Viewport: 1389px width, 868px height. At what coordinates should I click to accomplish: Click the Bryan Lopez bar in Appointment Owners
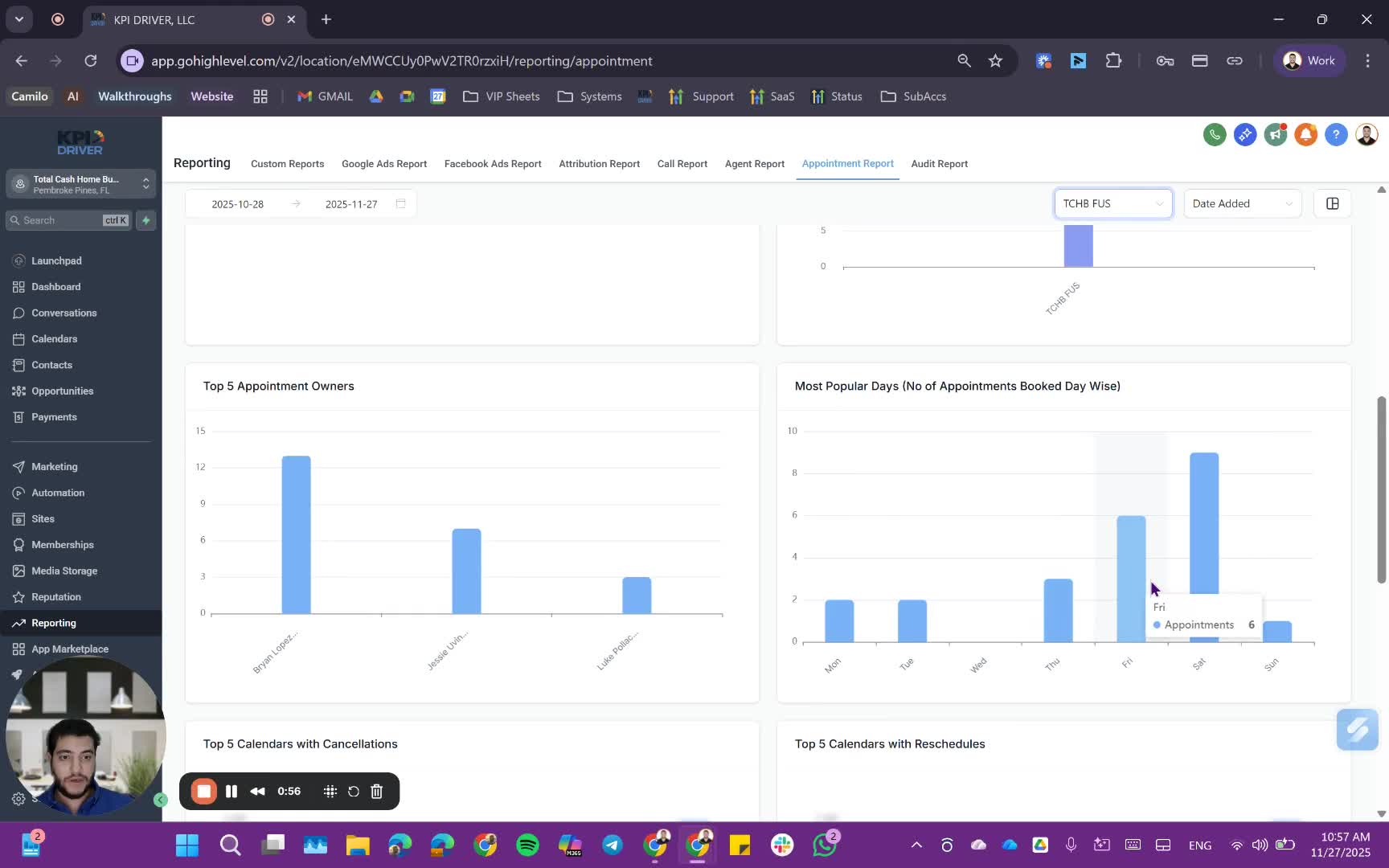click(x=296, y=534)
